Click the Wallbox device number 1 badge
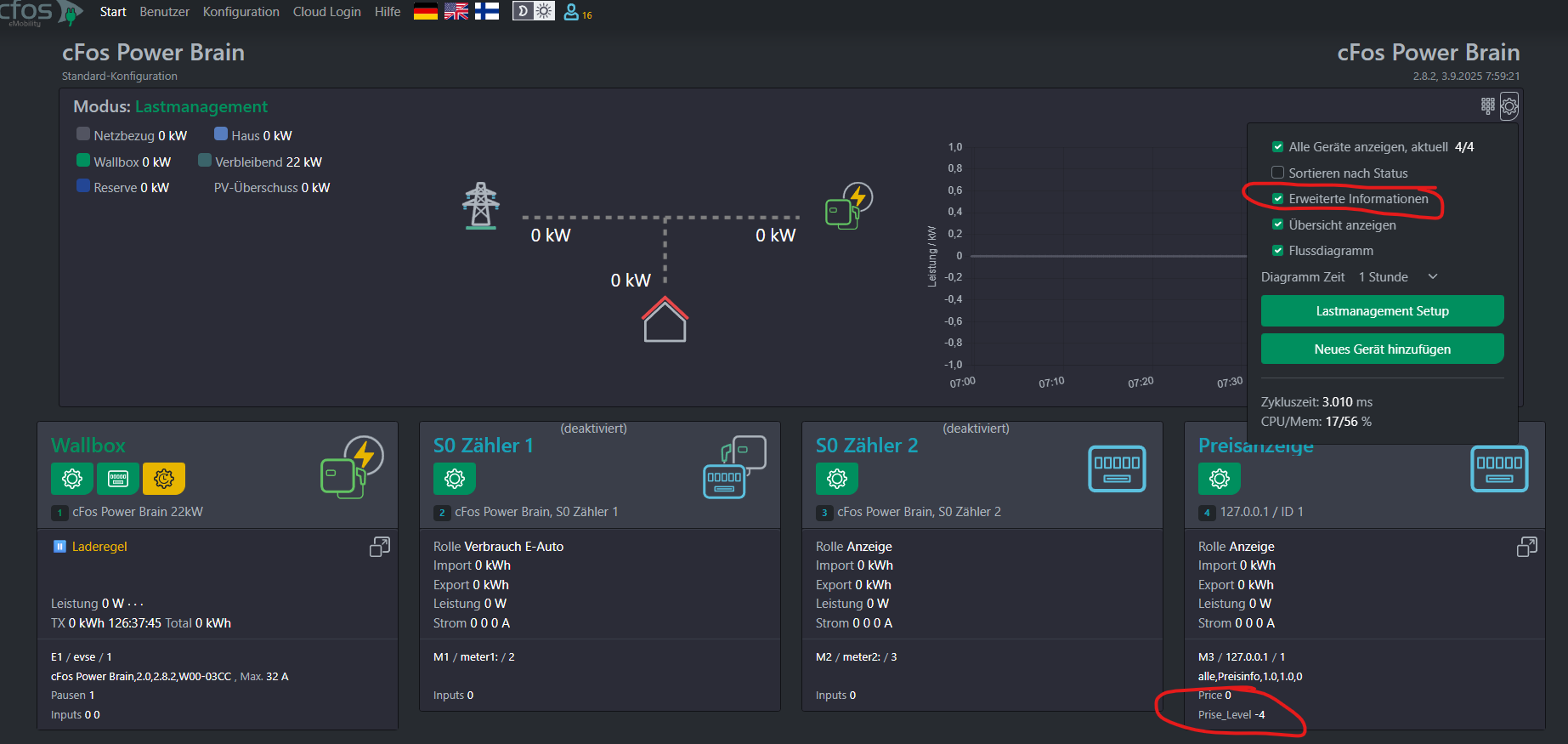The height and width of the screenshot is (744, 1568). click(x=59, y=513)
